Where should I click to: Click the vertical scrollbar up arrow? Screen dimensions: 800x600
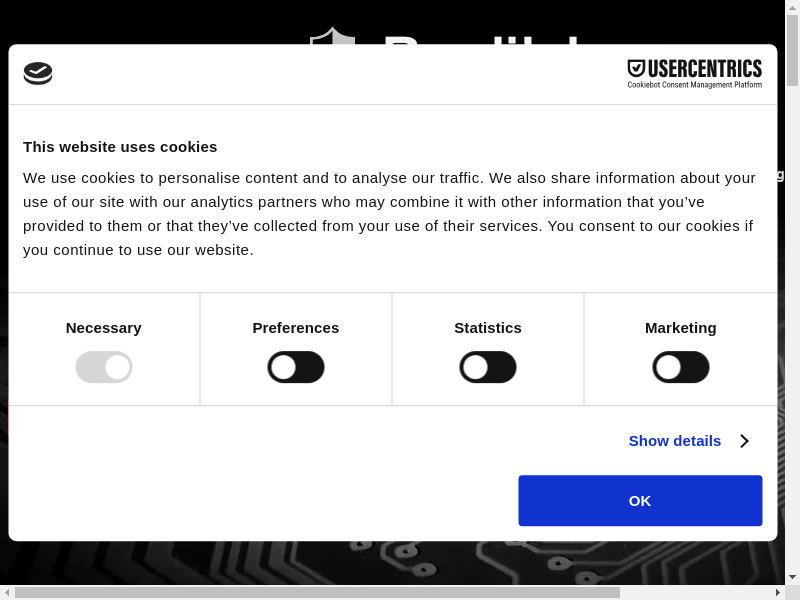click(792, 7)
